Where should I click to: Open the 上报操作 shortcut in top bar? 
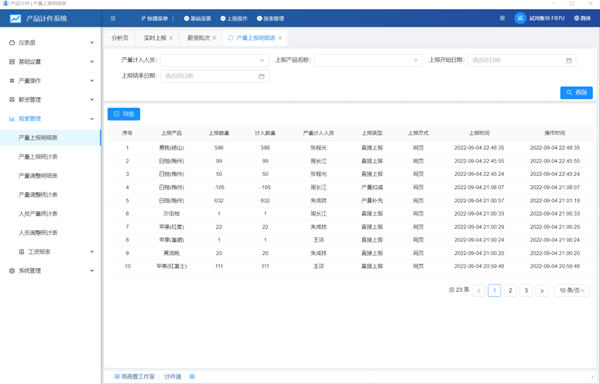pyautogui.click(x=234, y=18)
